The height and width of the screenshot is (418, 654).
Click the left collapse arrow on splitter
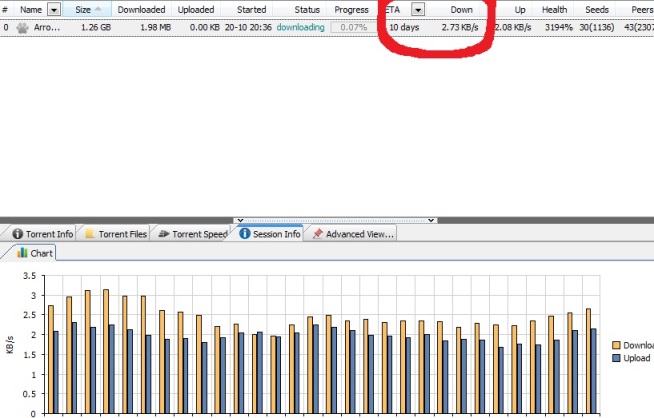point(240,220)
